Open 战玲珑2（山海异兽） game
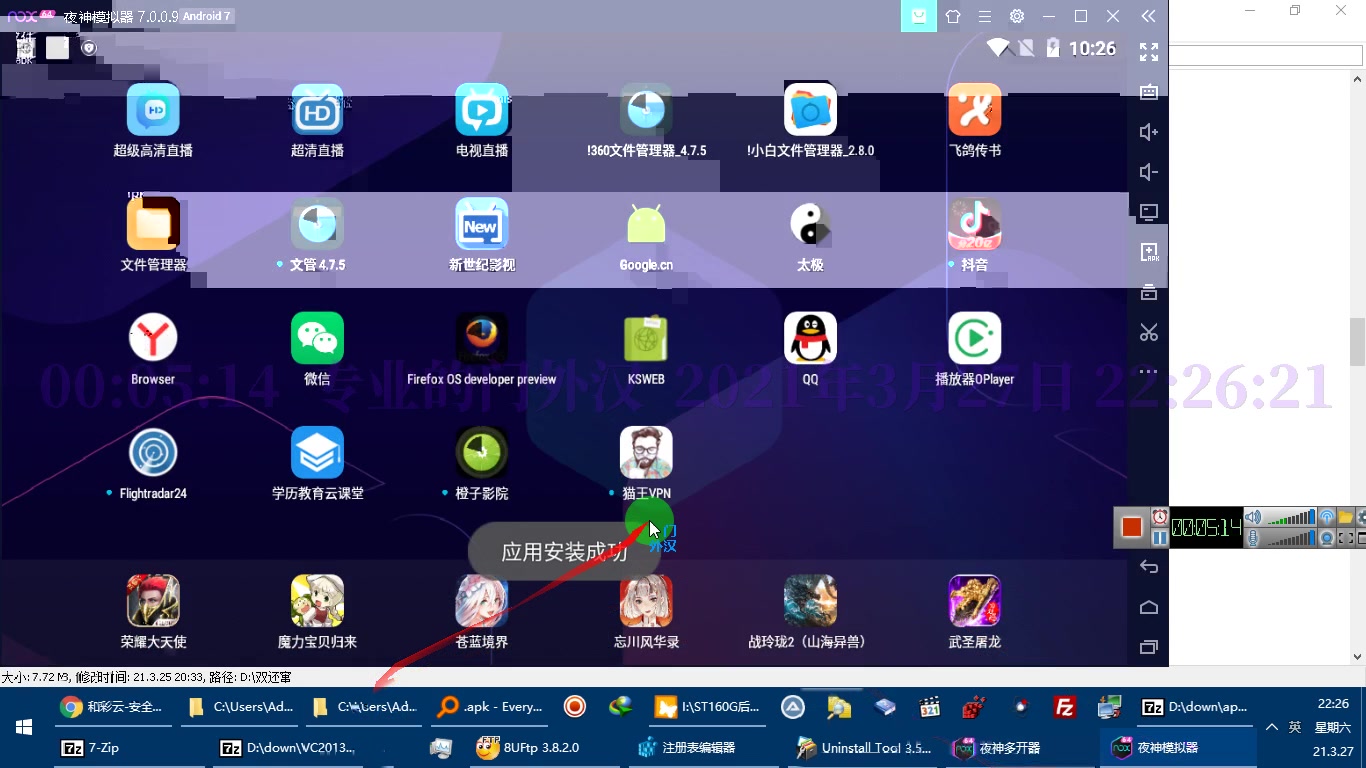The height and width of the screenshot is (768, 1366). (x=810, y=600)
